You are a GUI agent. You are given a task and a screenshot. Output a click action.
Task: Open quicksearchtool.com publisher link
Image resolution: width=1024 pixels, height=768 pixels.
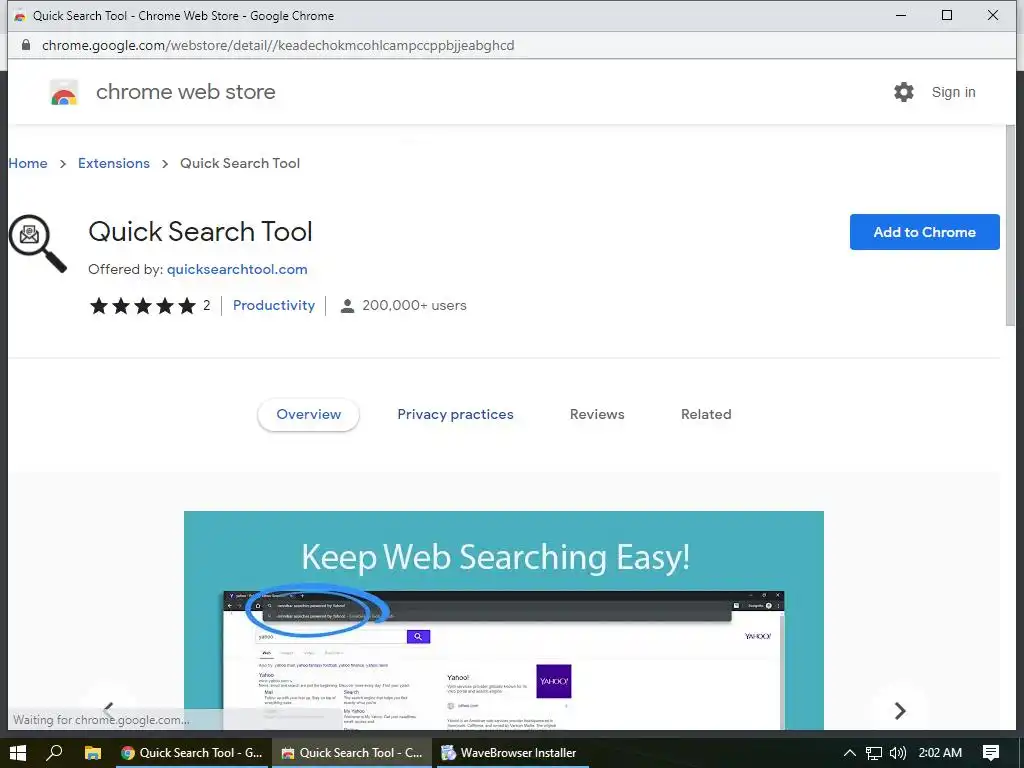pos(237,269)
